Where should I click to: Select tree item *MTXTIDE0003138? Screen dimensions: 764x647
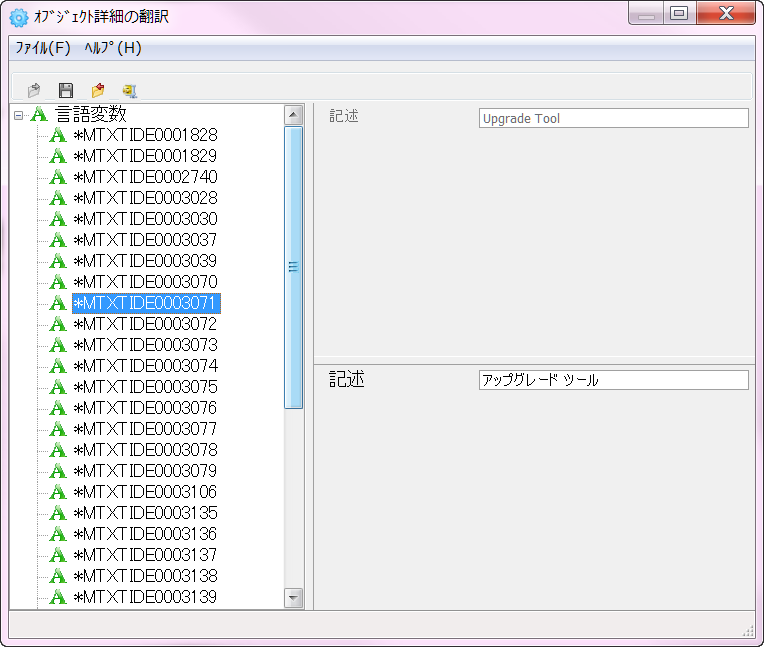coord(145,576)
